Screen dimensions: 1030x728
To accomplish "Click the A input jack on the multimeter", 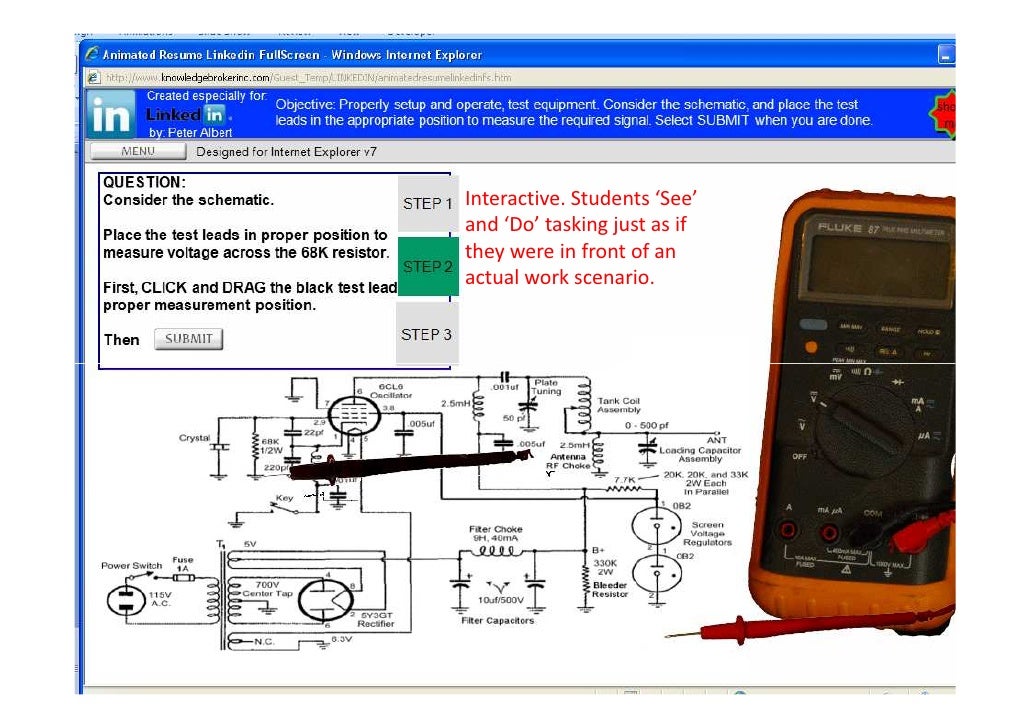I will pyautogui.click(x=788, y=529).
